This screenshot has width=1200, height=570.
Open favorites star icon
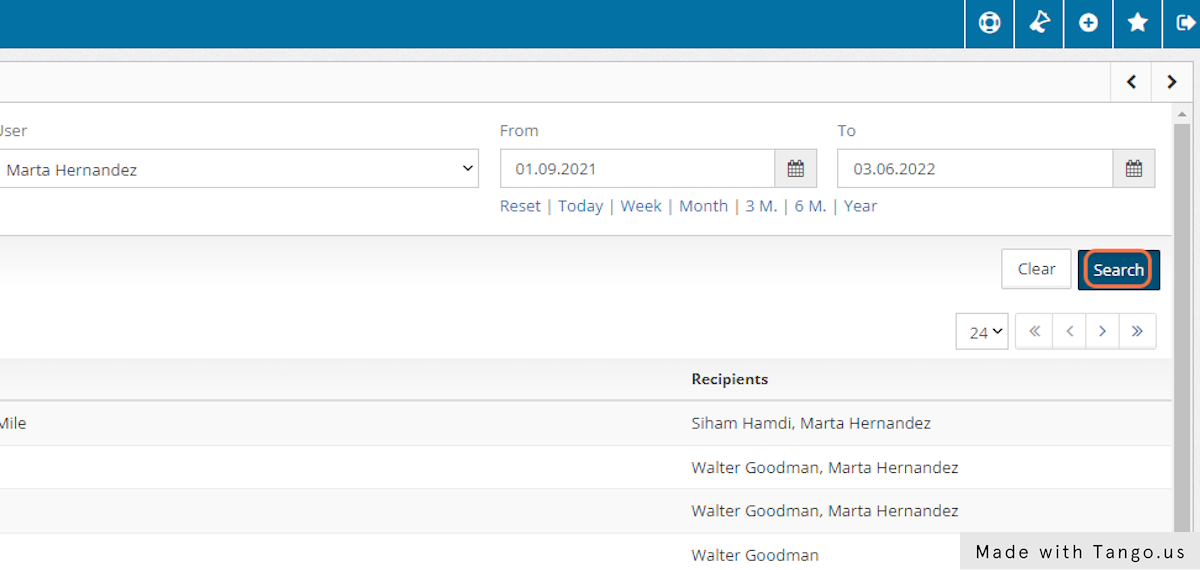point(1137,23)
